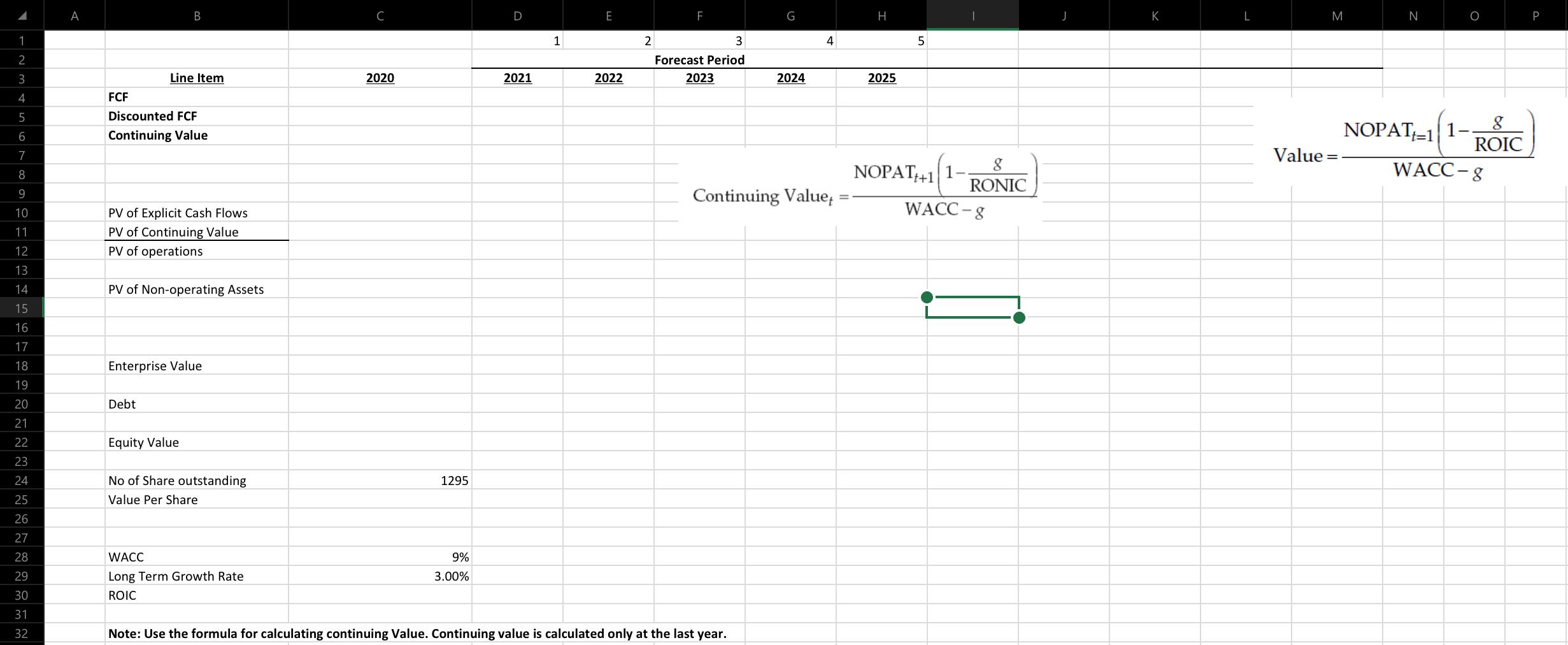Select column C header
Viewport: 1568px width, 645px height.
380,15
